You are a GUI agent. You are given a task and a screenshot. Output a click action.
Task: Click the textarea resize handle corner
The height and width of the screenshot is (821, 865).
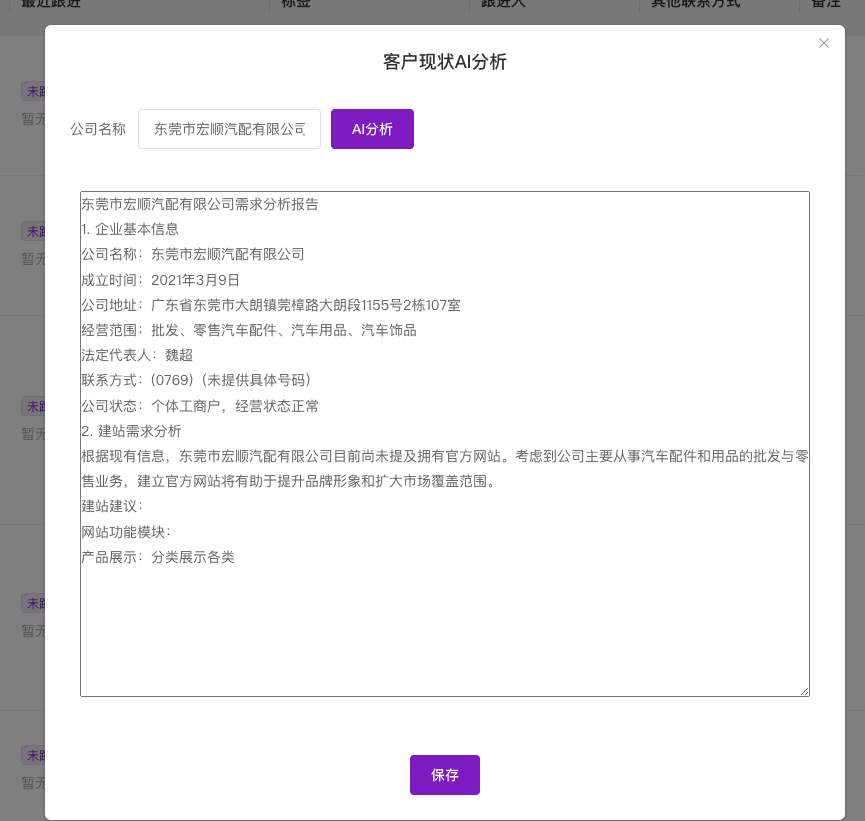point(804,691)
